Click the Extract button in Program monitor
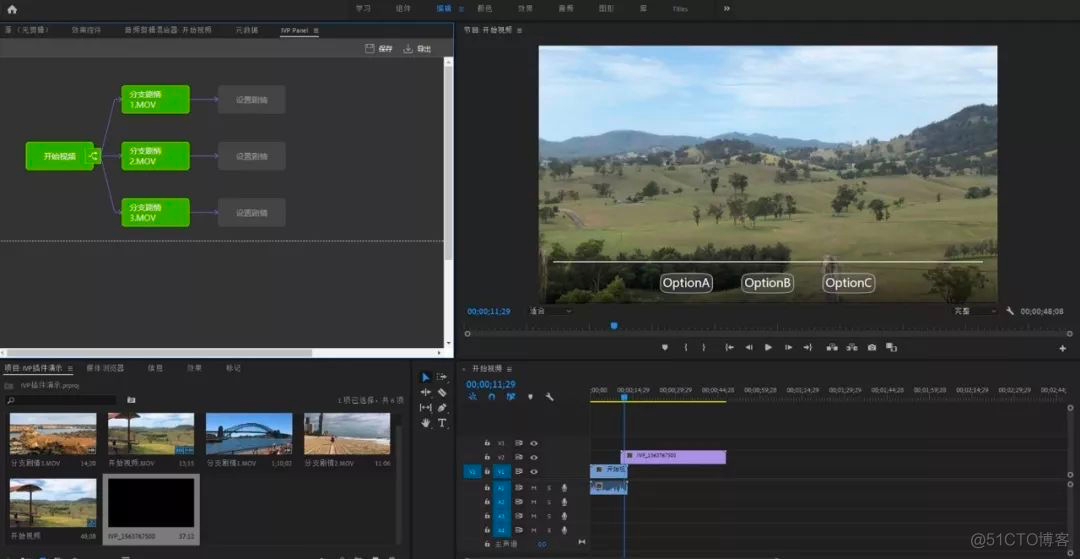This screenshot has width=1080, height=559. point(852,347)
